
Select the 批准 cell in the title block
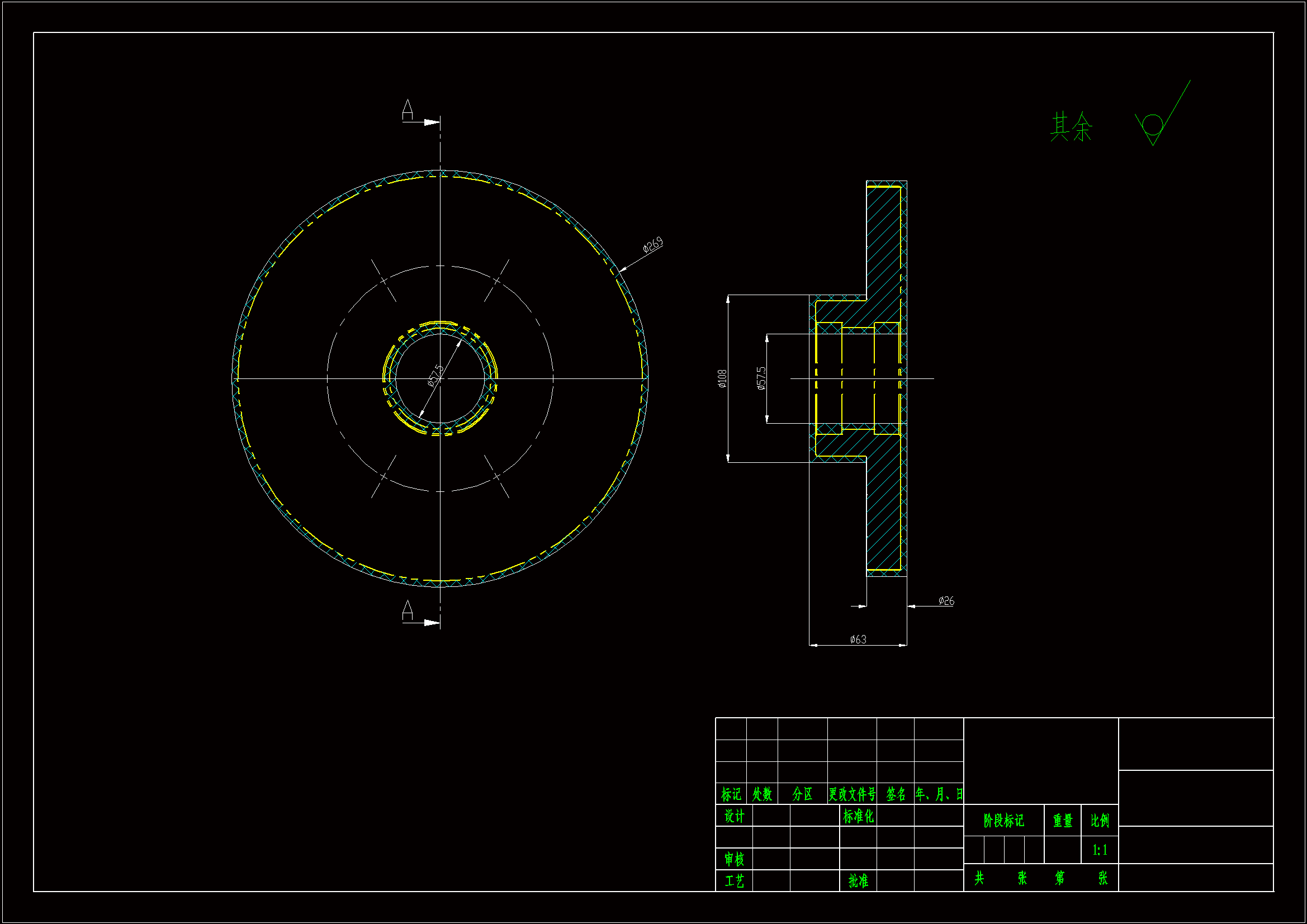point(858,881)
